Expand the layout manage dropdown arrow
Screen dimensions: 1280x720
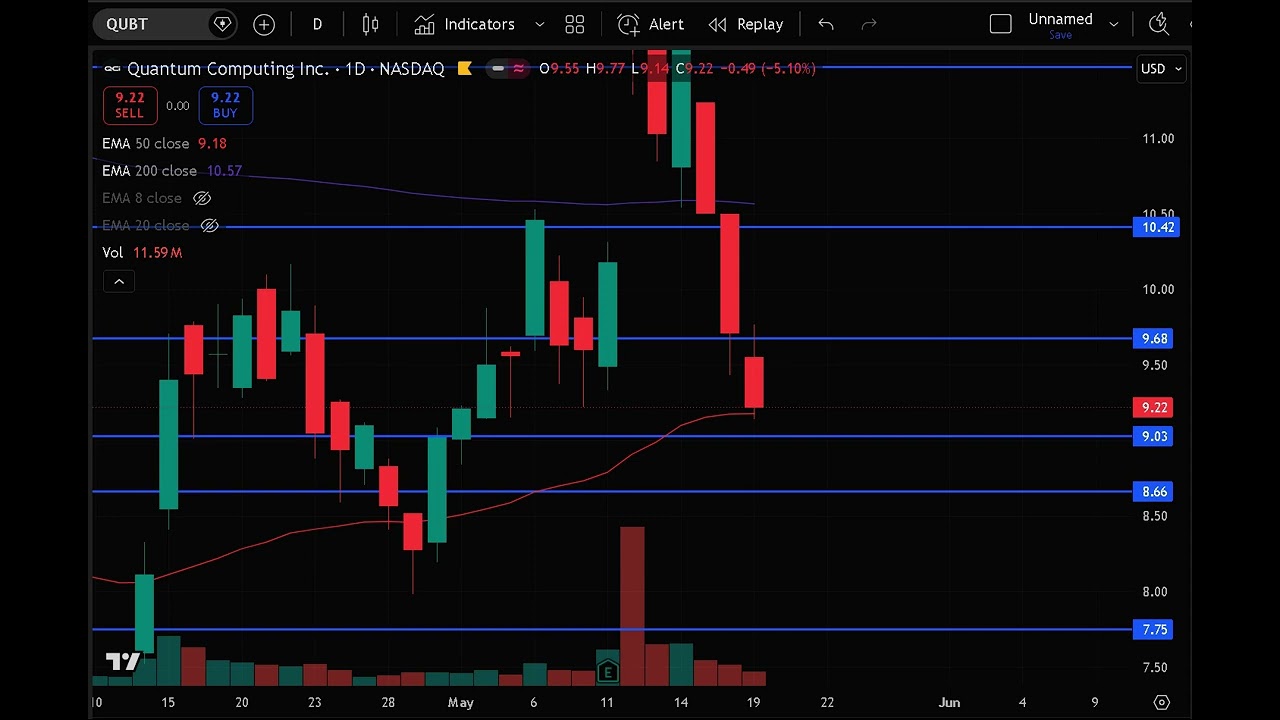pyautogui.click(x=1113, y=24)
